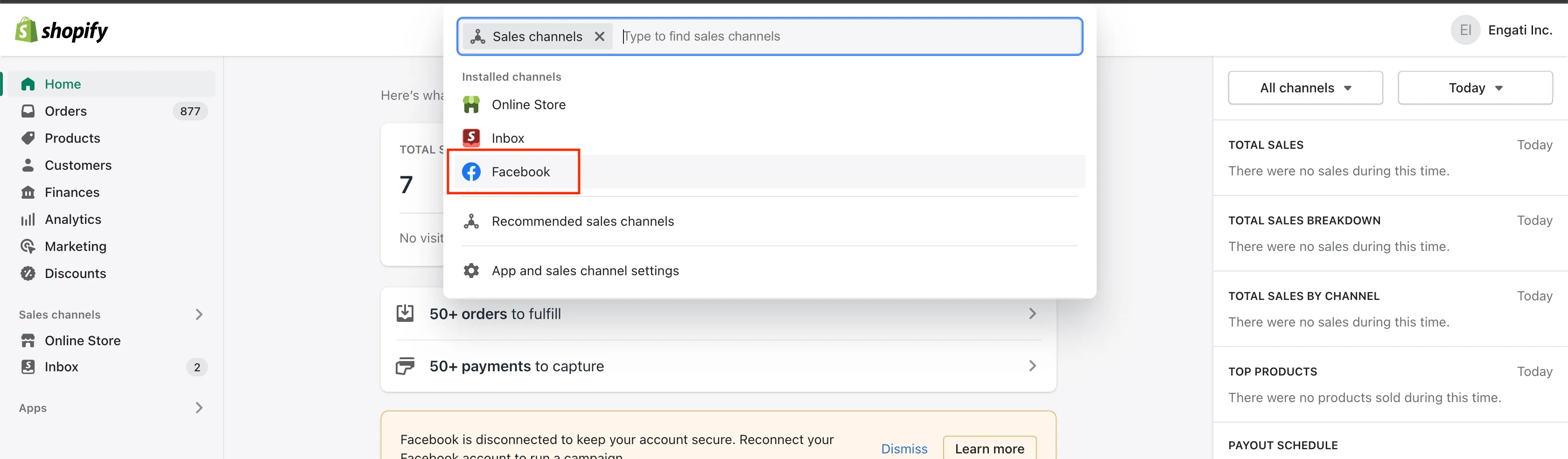The height and width of the screenshot is (459, 1568).
Task: Click the Learn more button
Action: click(989, 449)
